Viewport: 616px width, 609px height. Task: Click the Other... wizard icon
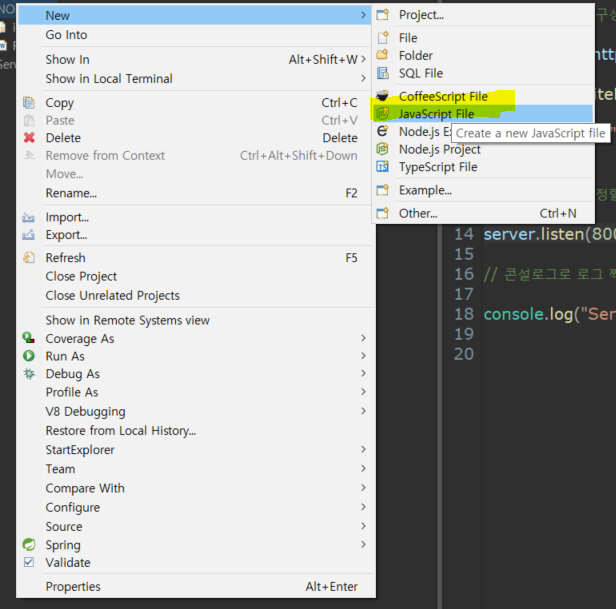383,213
